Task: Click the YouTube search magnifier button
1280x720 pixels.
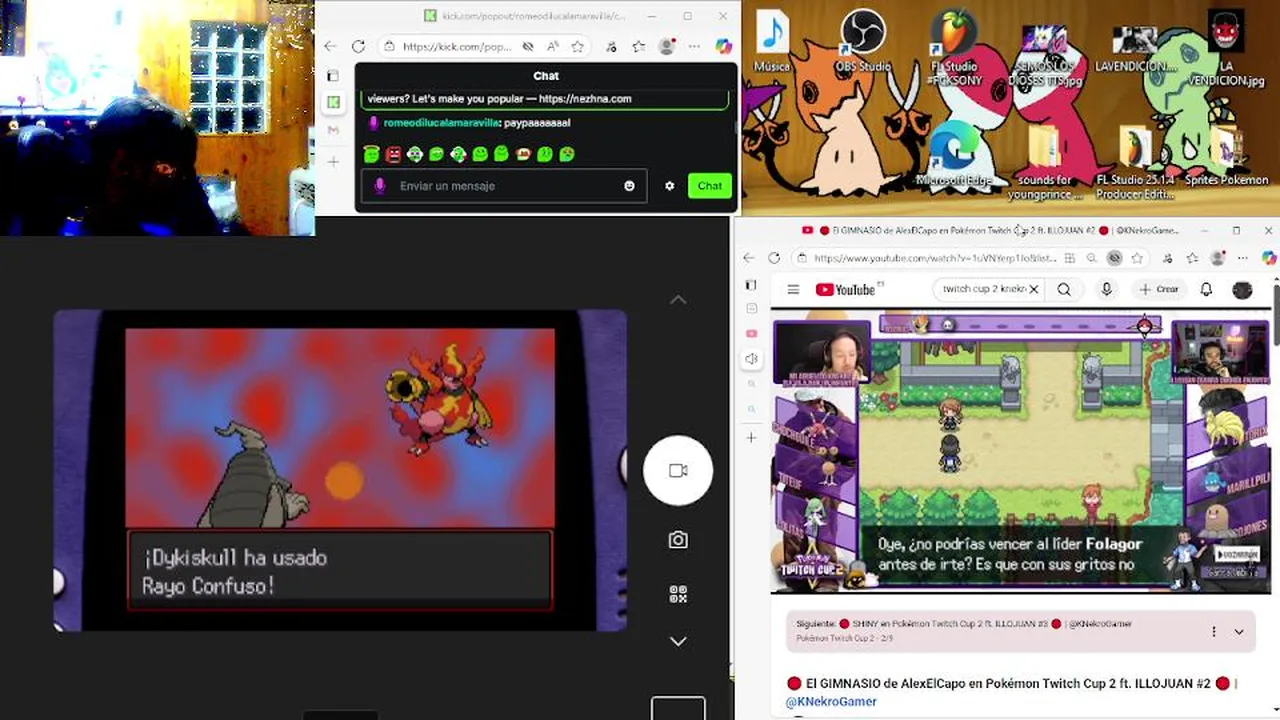Action: click(x=1064, y=289)
